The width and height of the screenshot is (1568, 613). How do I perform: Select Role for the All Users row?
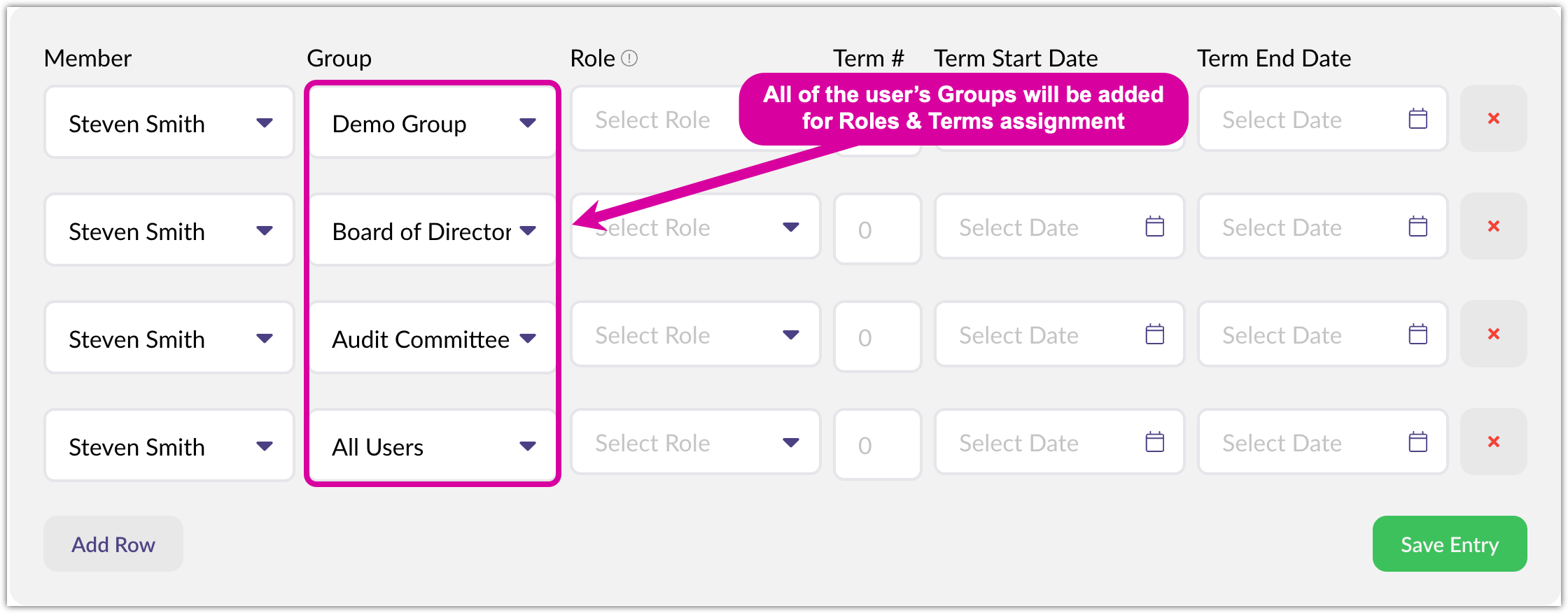(695, 443)
